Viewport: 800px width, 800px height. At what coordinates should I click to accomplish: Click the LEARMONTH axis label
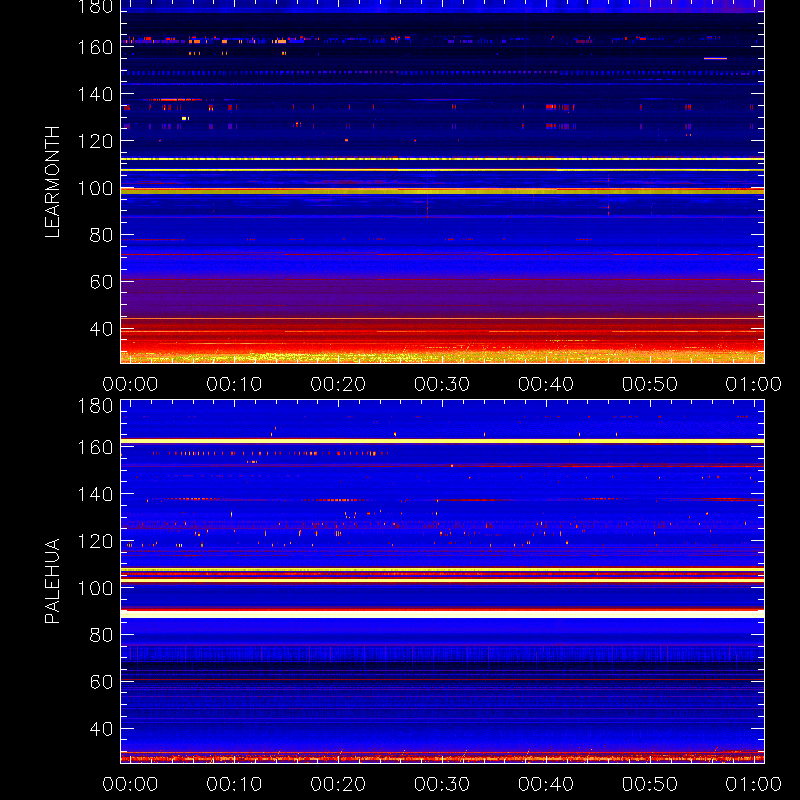(x=52, y=182)
